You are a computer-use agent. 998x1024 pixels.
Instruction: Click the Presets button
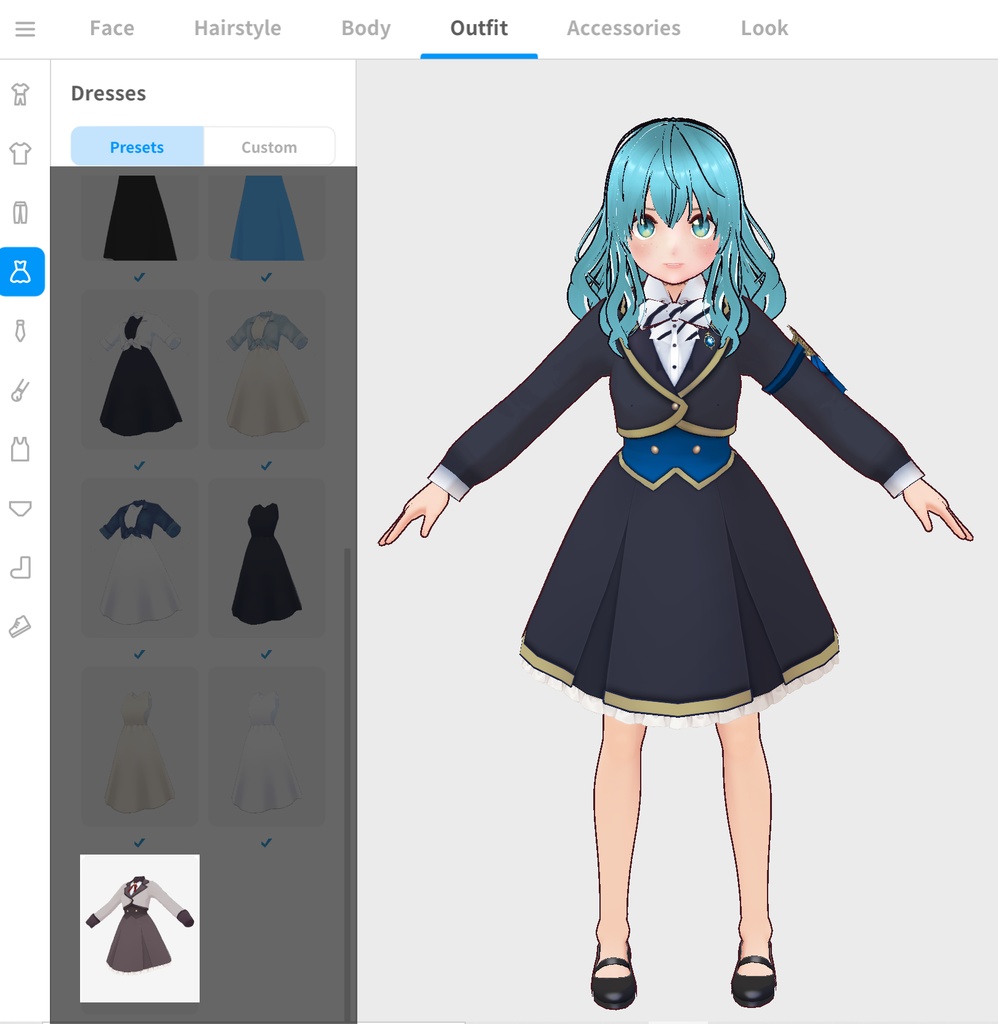click(135, 146)
